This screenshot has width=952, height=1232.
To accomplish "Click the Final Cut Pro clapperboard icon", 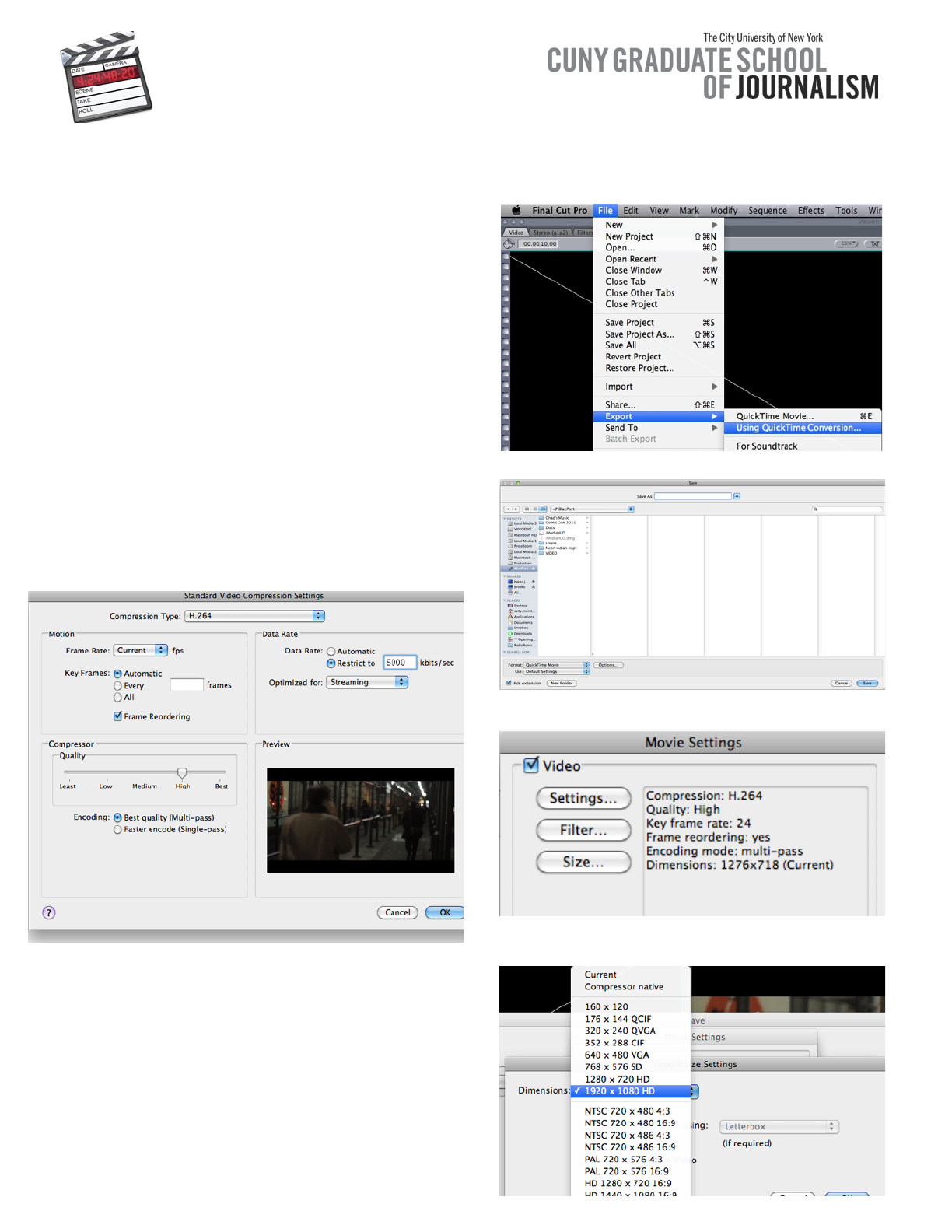I will (x=107, y=76).
